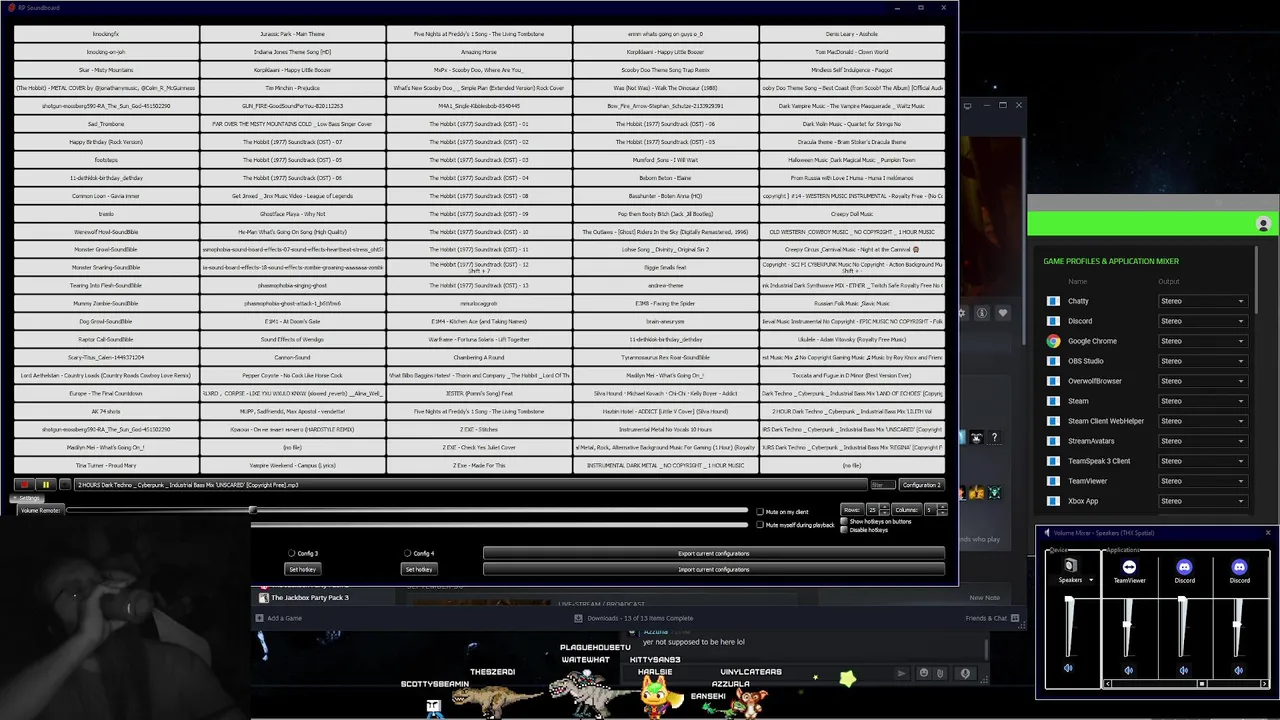Select The Jackbox Party Pack 3 in Steam library
The height and width of the screenshot is (720, 1280).
click(310, 598)
